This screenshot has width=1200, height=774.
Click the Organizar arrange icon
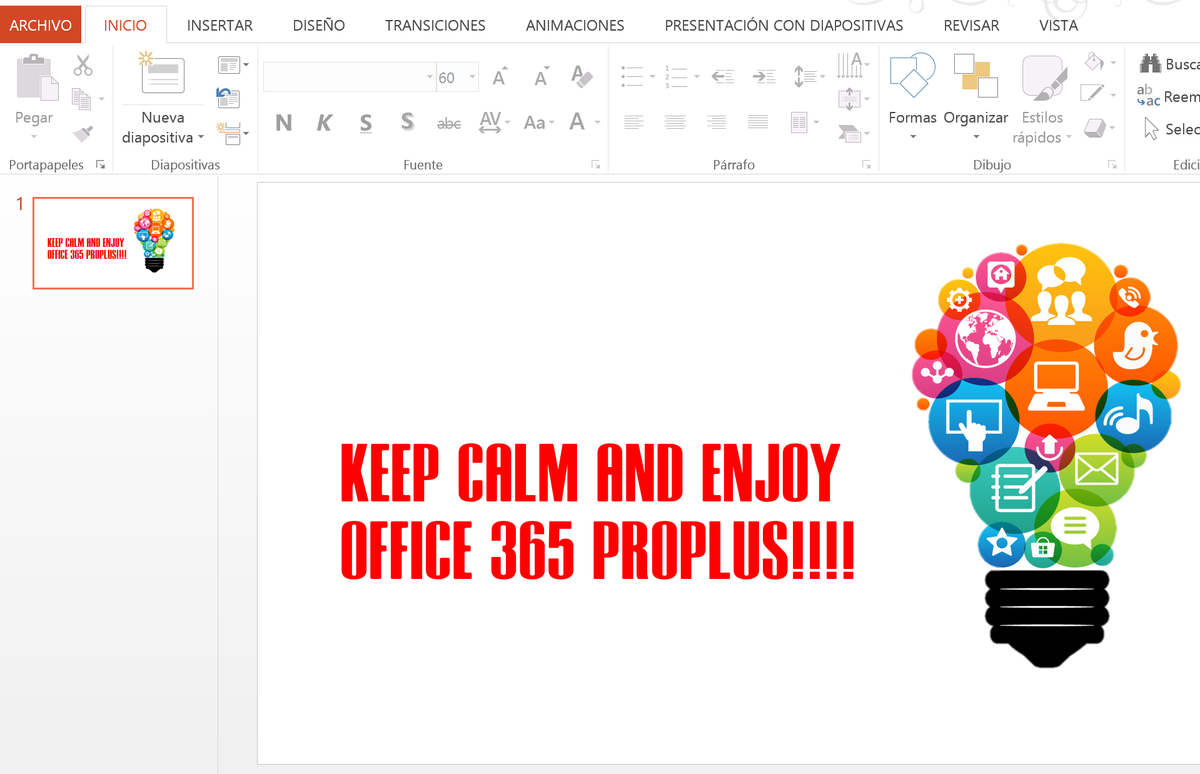[x=976, y=76]
